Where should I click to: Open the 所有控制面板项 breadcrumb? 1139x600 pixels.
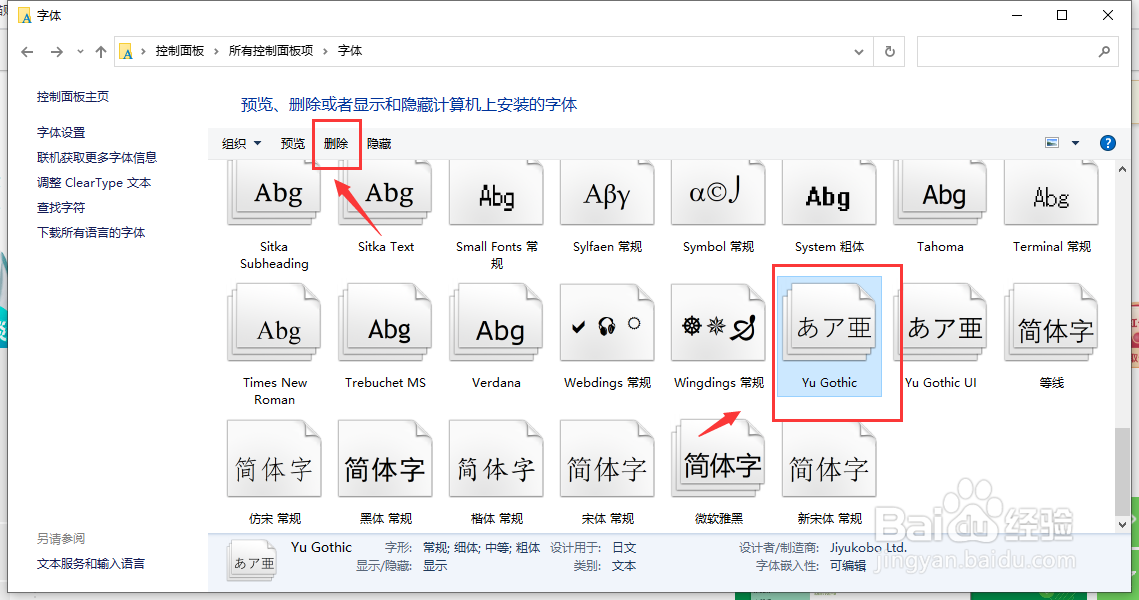271,51
